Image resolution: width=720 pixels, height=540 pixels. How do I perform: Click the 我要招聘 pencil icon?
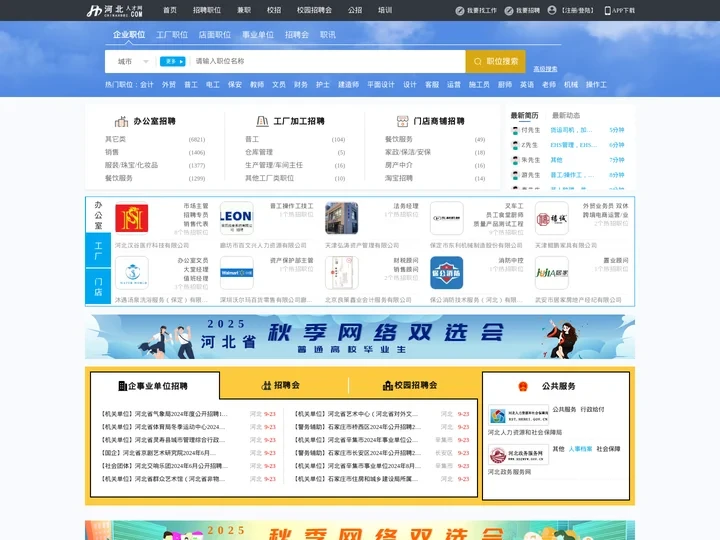tap(509, 11)
